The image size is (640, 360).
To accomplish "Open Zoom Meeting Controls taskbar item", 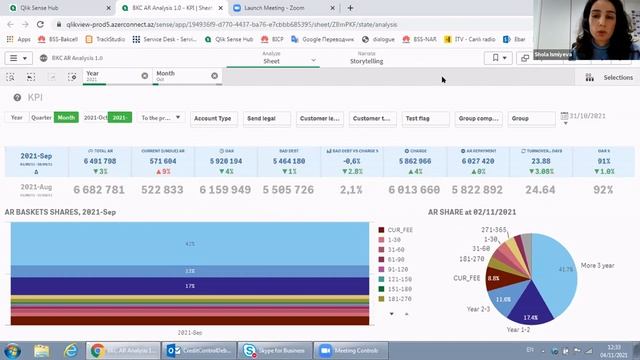I will 350,351.
